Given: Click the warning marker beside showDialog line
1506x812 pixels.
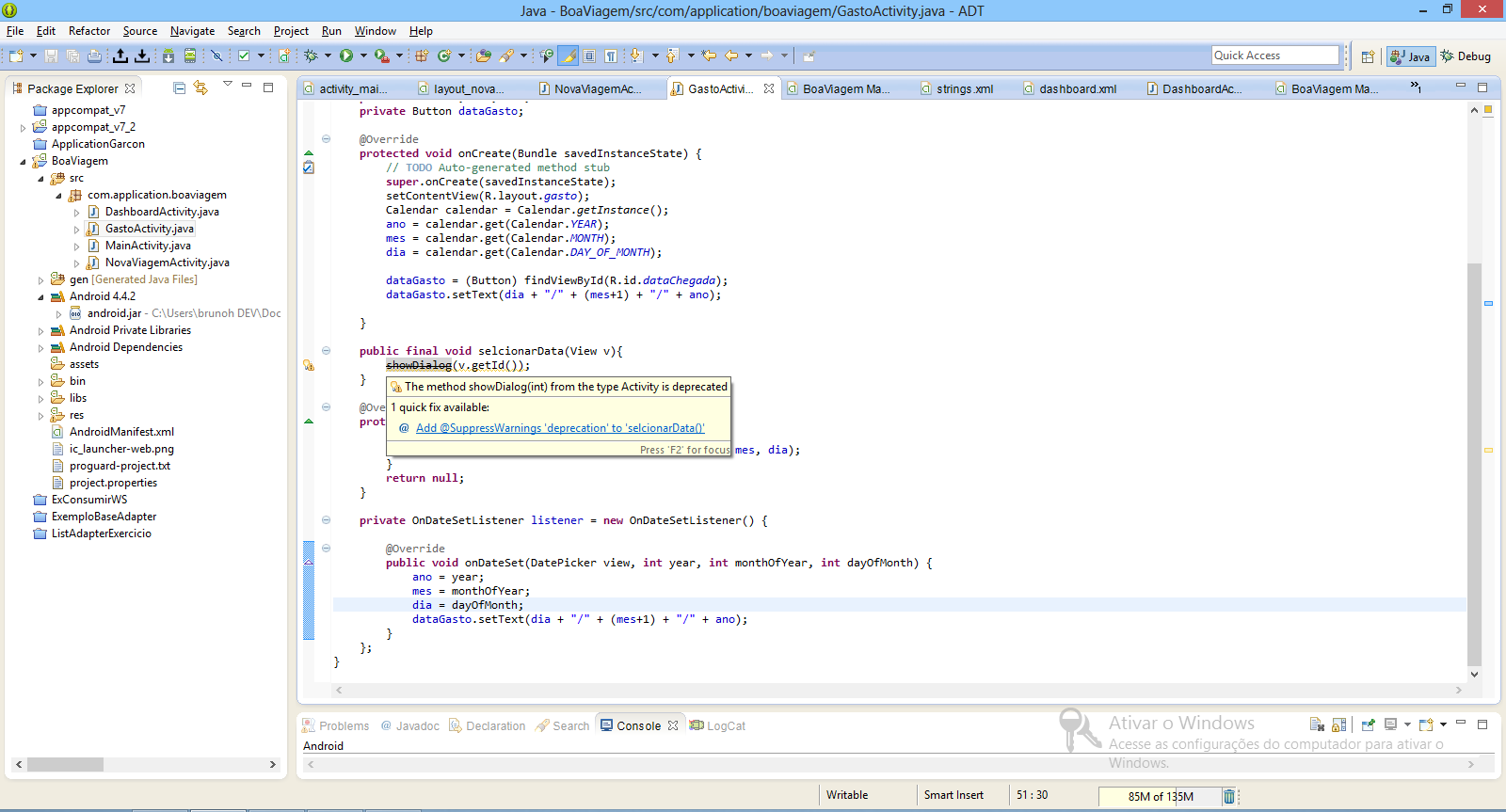Looking at the screenshot, I should tap(308, 365).
